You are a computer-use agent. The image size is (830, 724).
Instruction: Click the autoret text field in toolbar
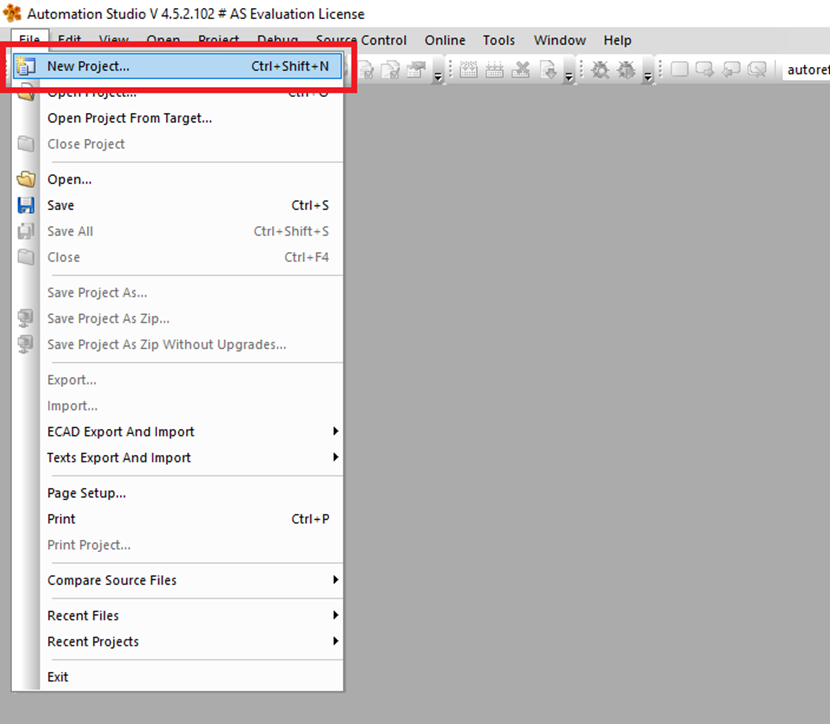click(x=805, y=70)
